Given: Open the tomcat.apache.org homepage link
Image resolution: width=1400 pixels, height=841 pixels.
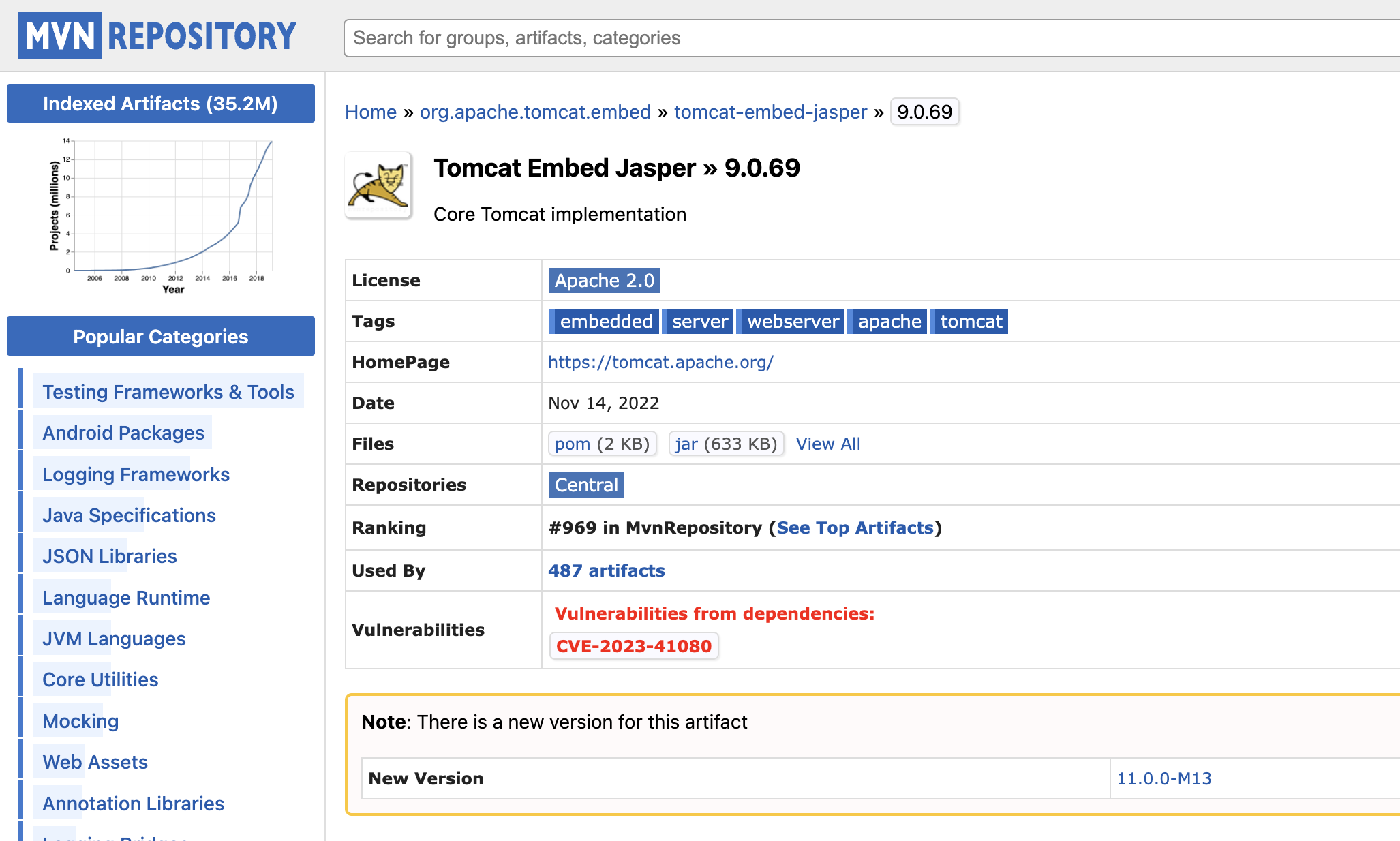Looking at the screenshot, I should 660,362.
